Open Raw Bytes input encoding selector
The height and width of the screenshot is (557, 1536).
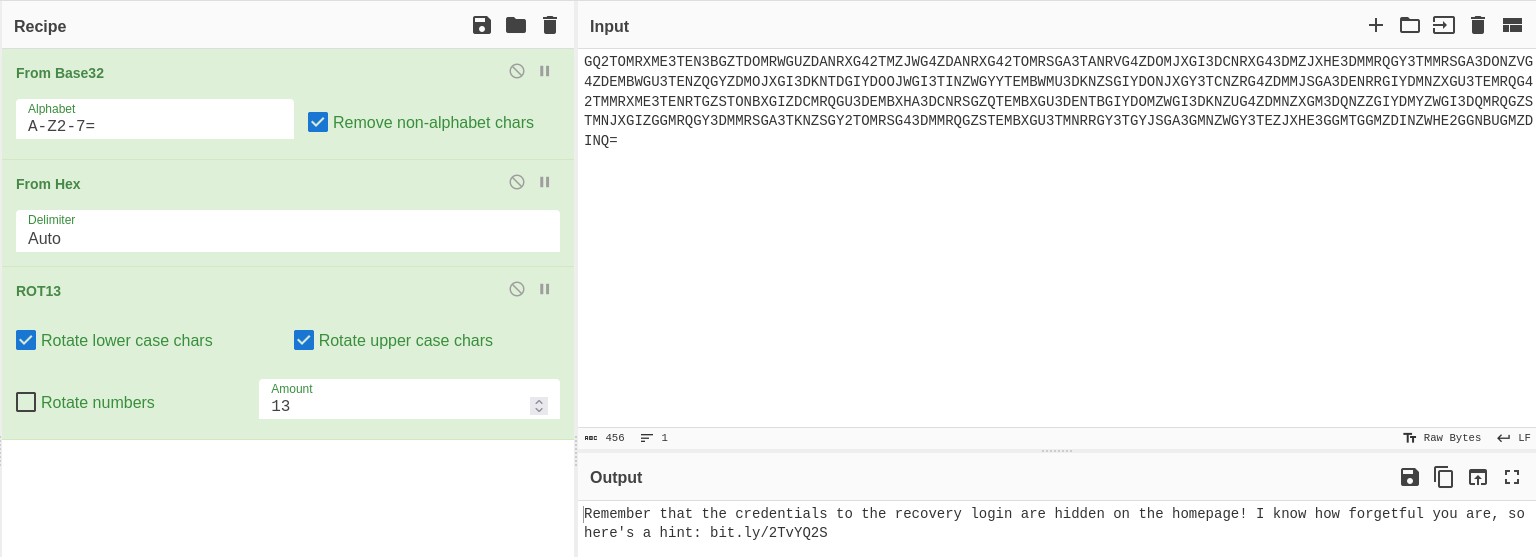(1442, 438)
